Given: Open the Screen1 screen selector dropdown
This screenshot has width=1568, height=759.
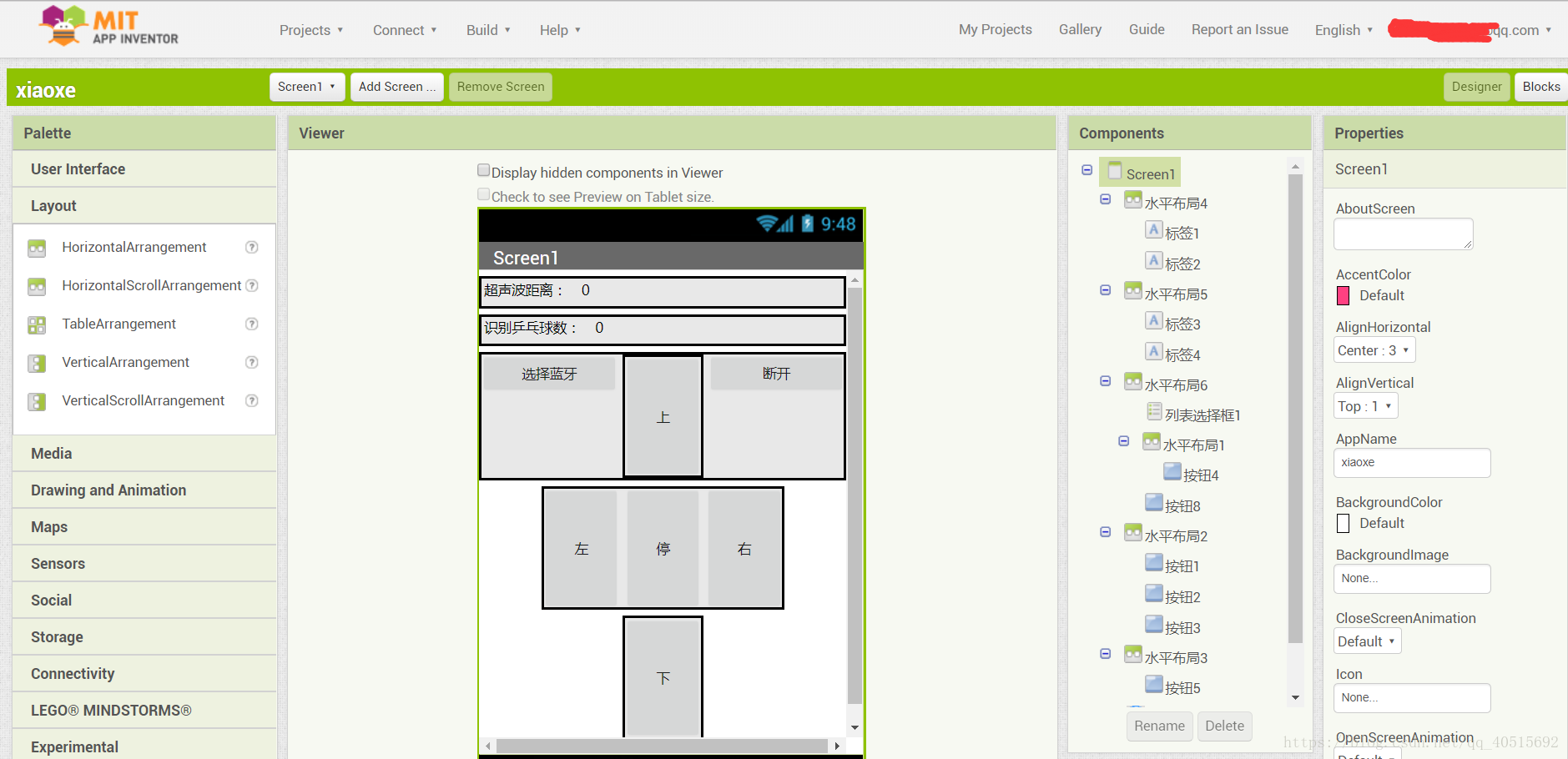Looking at the screenshot, I should 306,86.
